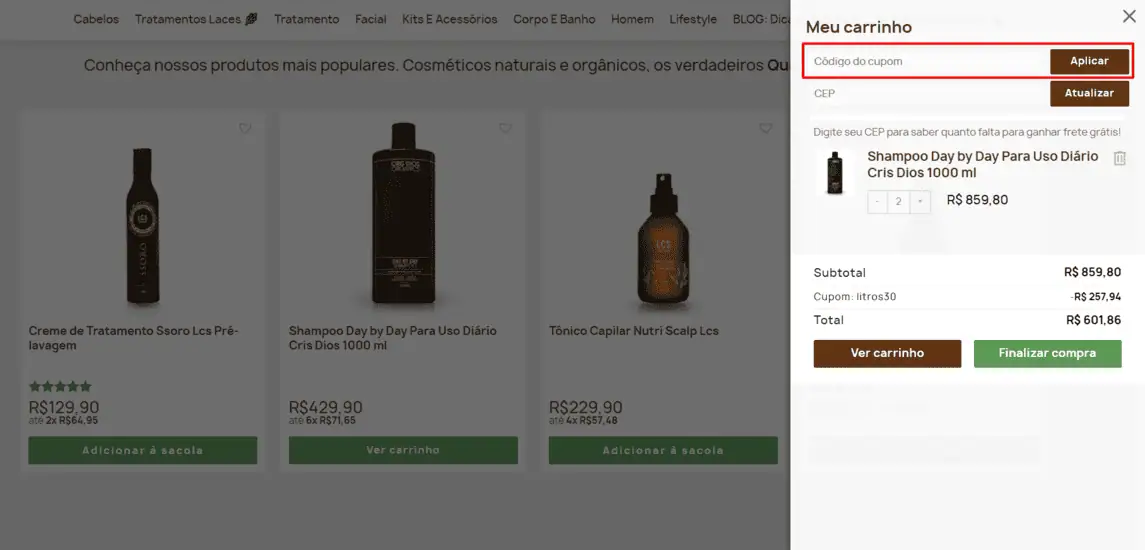Apply the coupon with Aplicar button
The image size is (1145, 550).
[x=1090, y=61]
